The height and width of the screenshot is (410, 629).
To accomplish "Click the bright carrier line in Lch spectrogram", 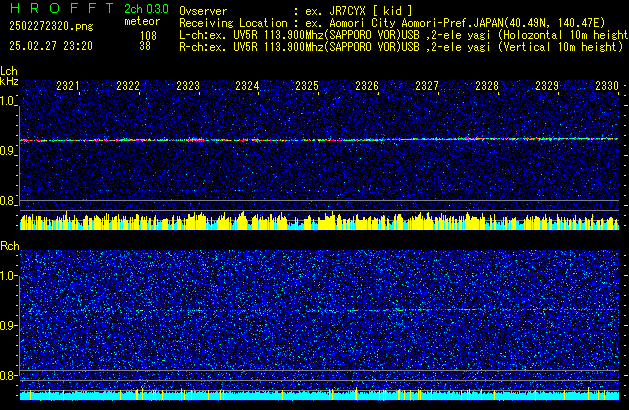I will tap(319, 140).
